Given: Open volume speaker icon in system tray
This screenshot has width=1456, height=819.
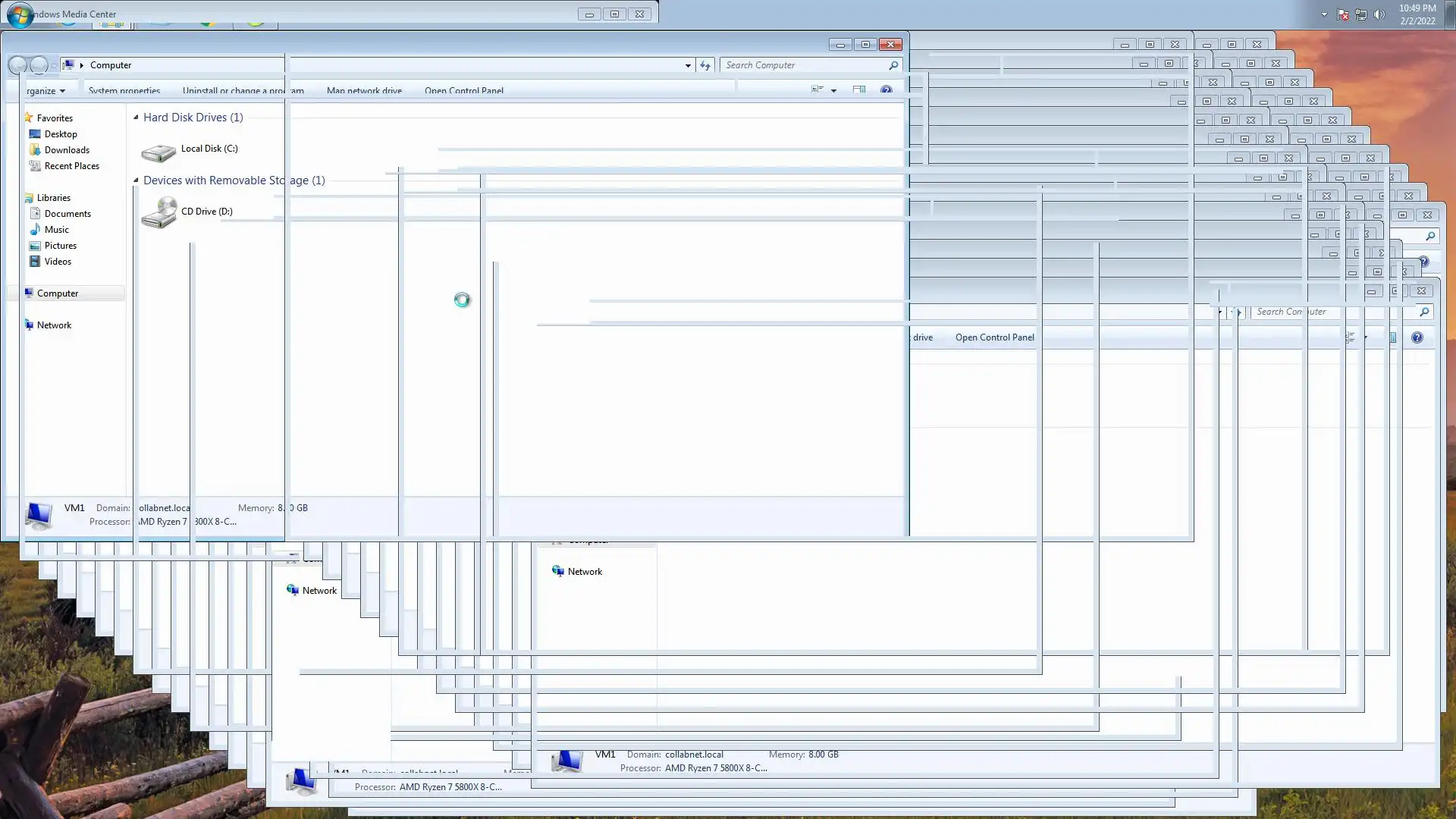Looking at the screenshot, I should click(x=1379, y=14).
